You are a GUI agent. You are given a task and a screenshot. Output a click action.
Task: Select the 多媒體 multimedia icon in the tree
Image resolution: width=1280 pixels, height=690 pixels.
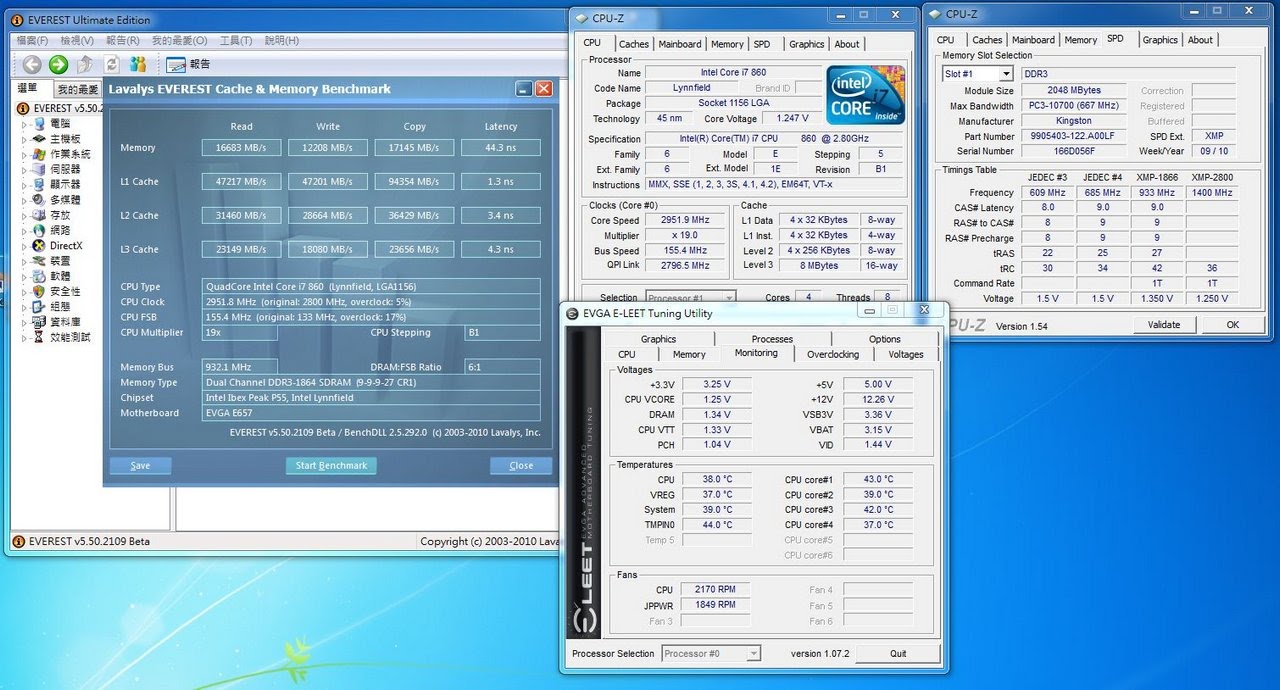click(40, 200)
